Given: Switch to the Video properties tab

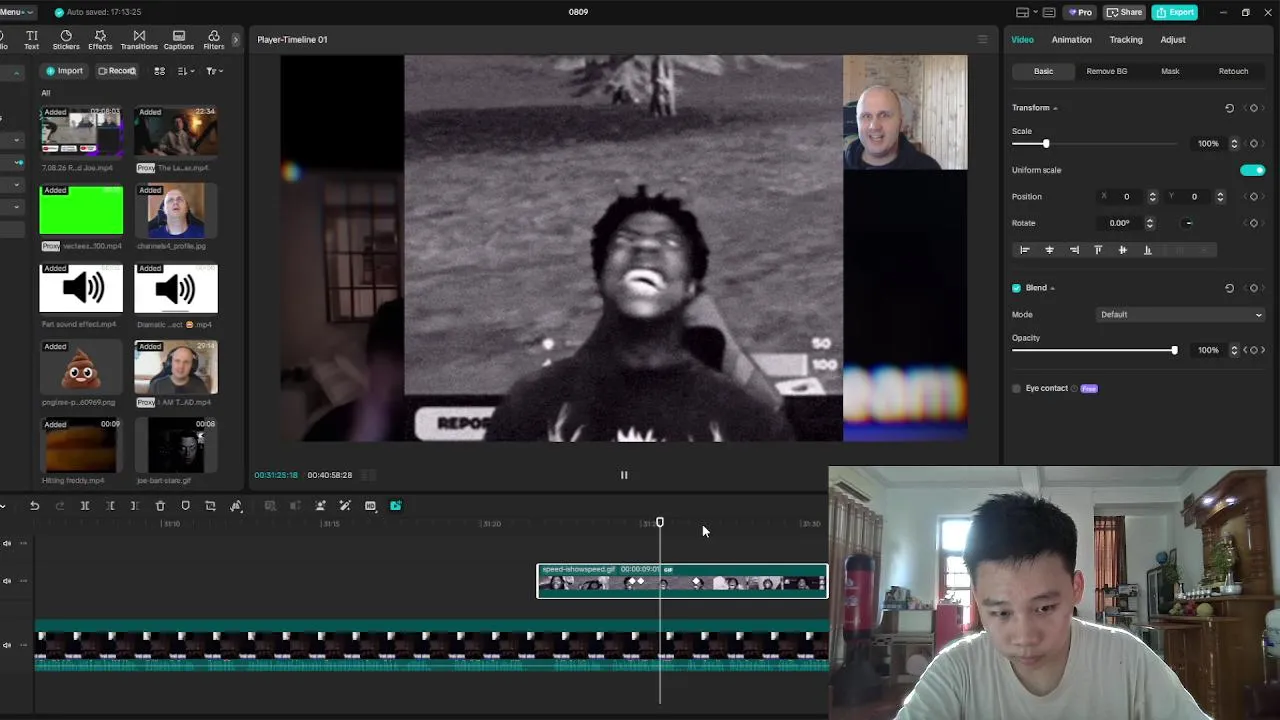Looking at the screenshot, I should pos(1022,40).
